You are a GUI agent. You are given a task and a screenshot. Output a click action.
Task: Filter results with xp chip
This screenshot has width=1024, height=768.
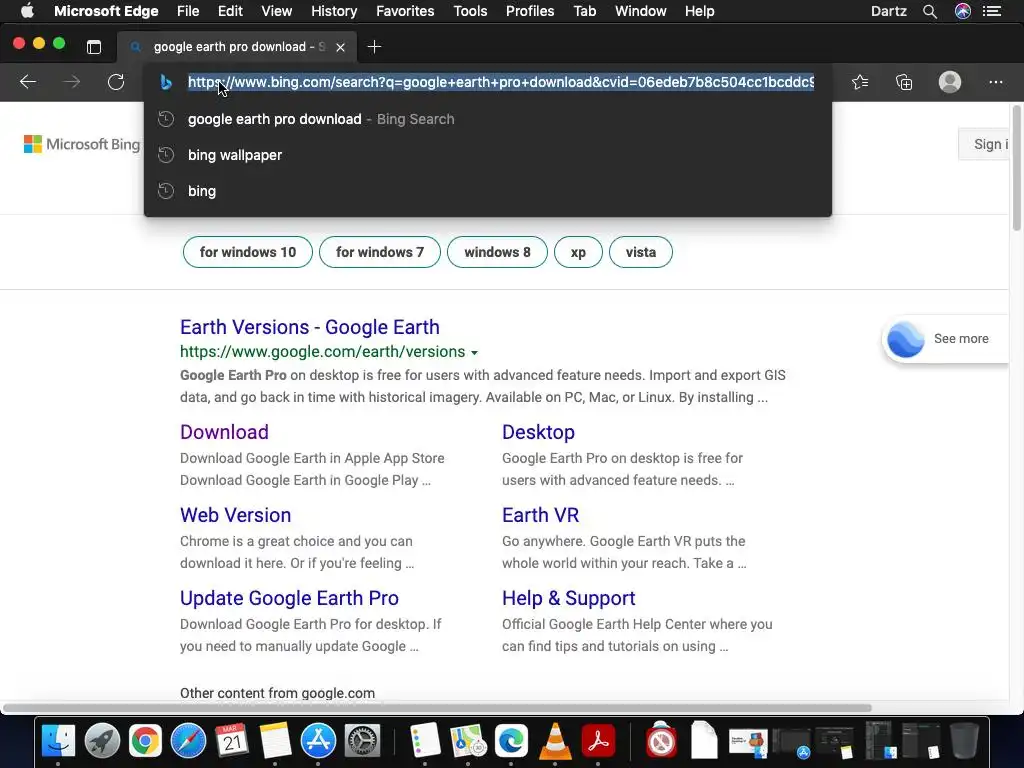578,252
